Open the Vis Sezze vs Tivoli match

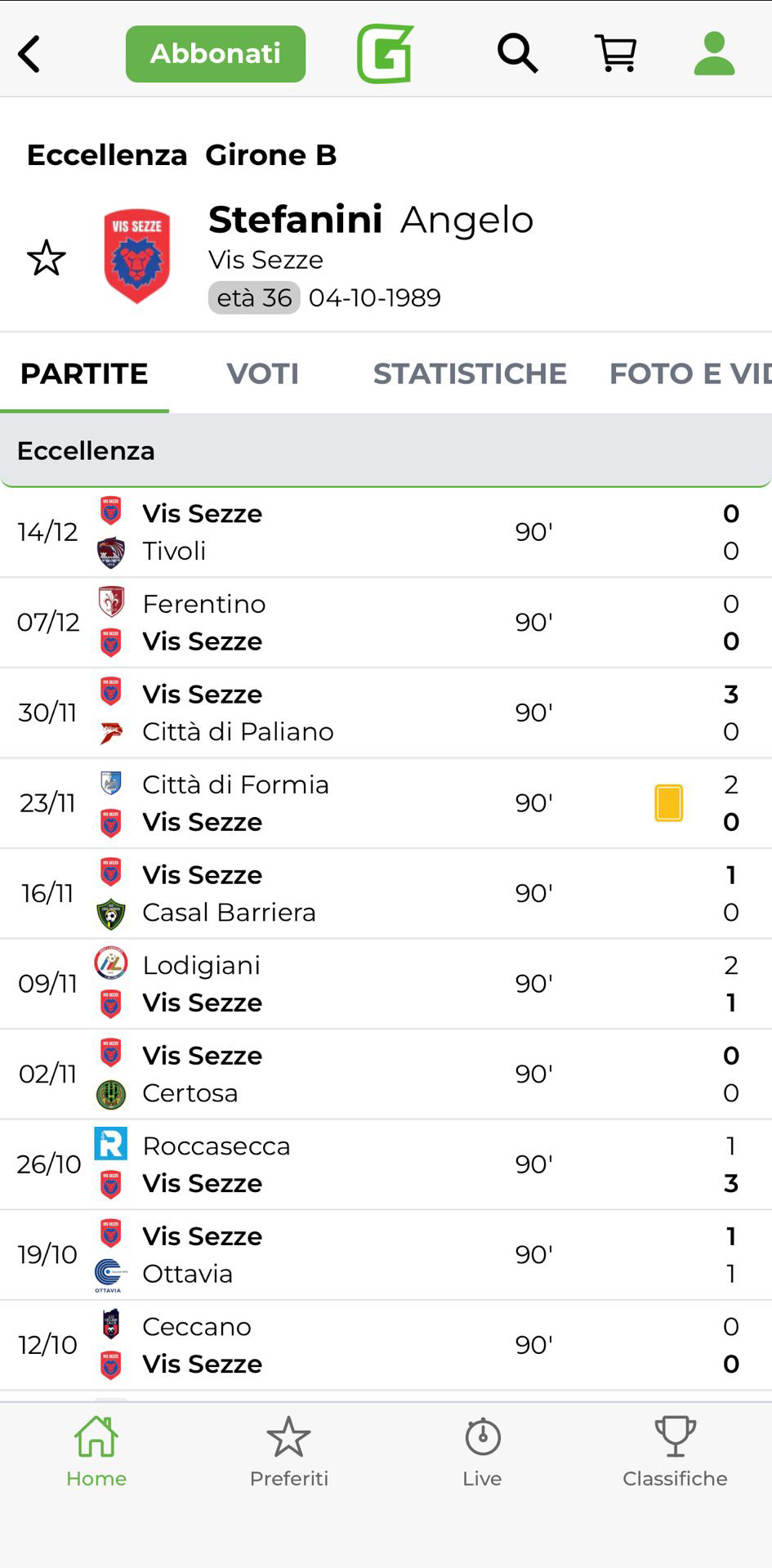(386, 532)
